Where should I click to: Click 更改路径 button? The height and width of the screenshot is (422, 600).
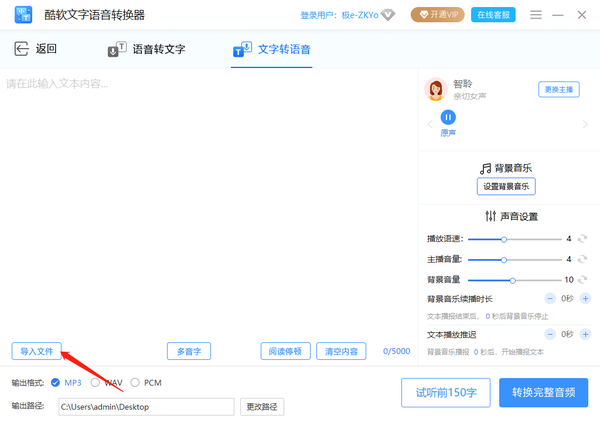point(262,407)
